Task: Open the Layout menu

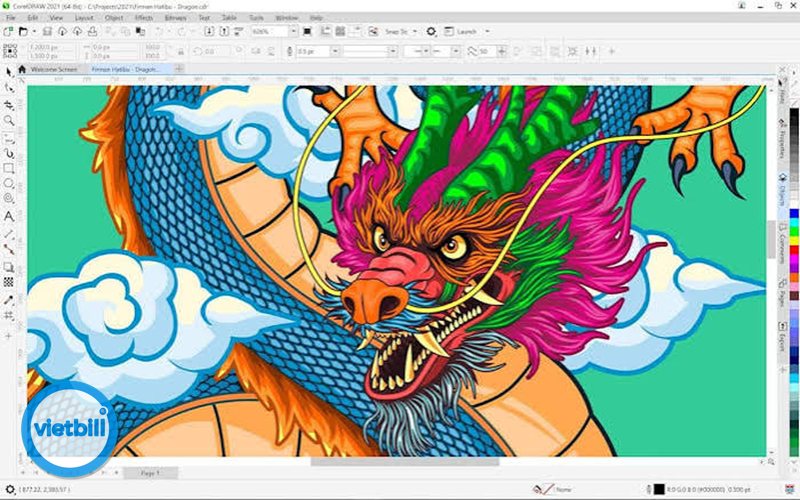Action: point(84,18)
